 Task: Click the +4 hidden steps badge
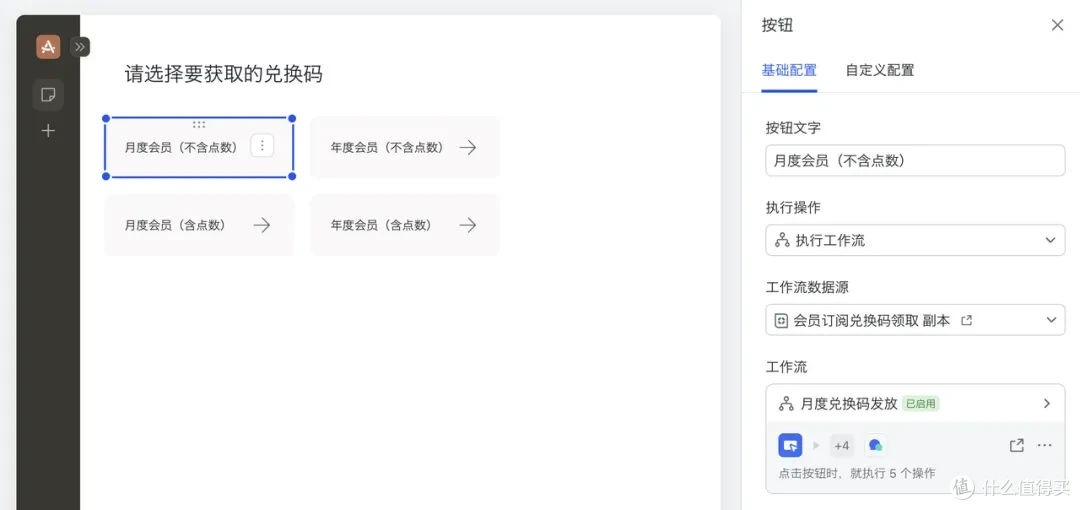pos(842,445)
